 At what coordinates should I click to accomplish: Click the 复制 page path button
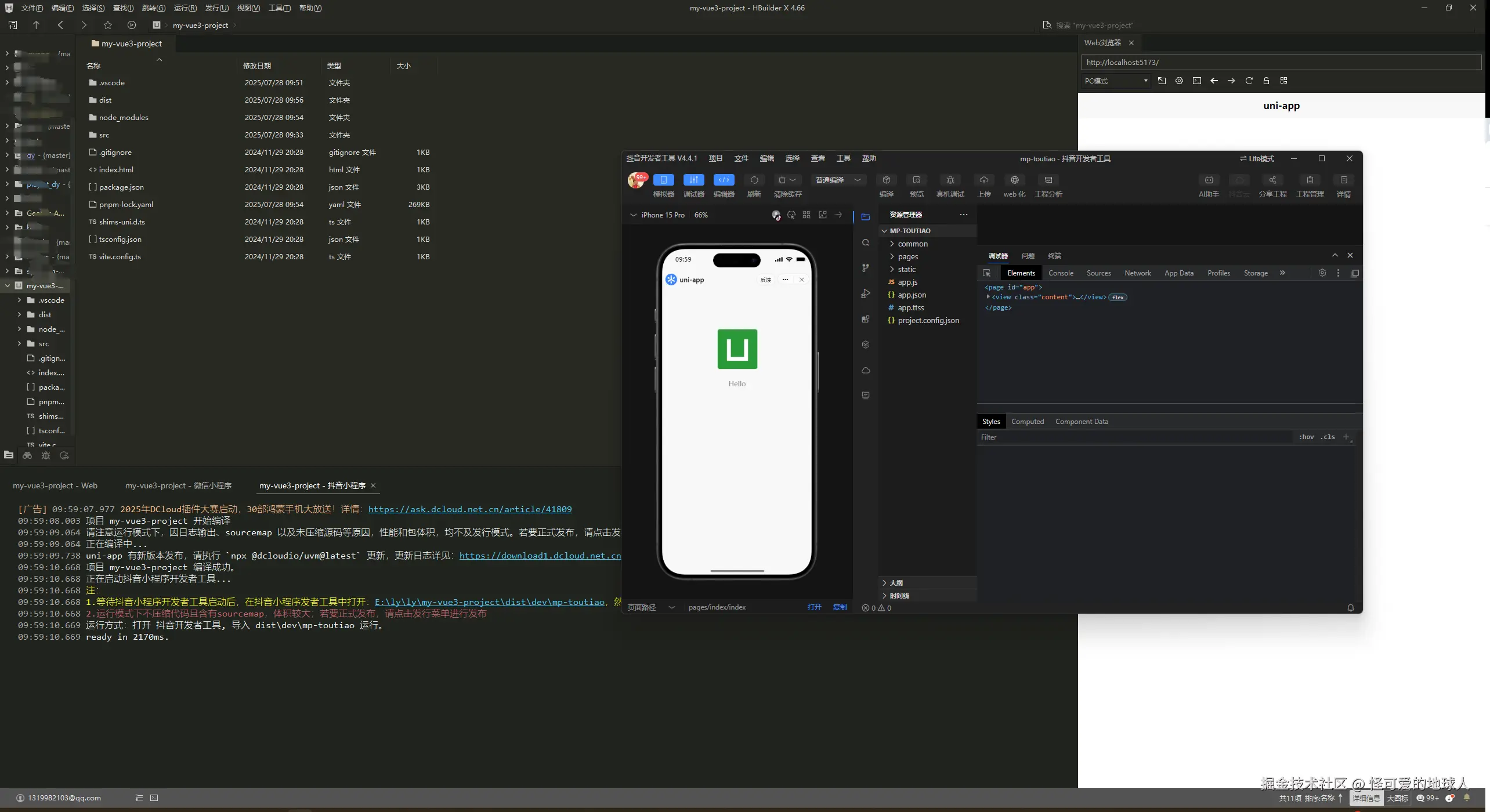pyautogui.click(x=840, y=607)
